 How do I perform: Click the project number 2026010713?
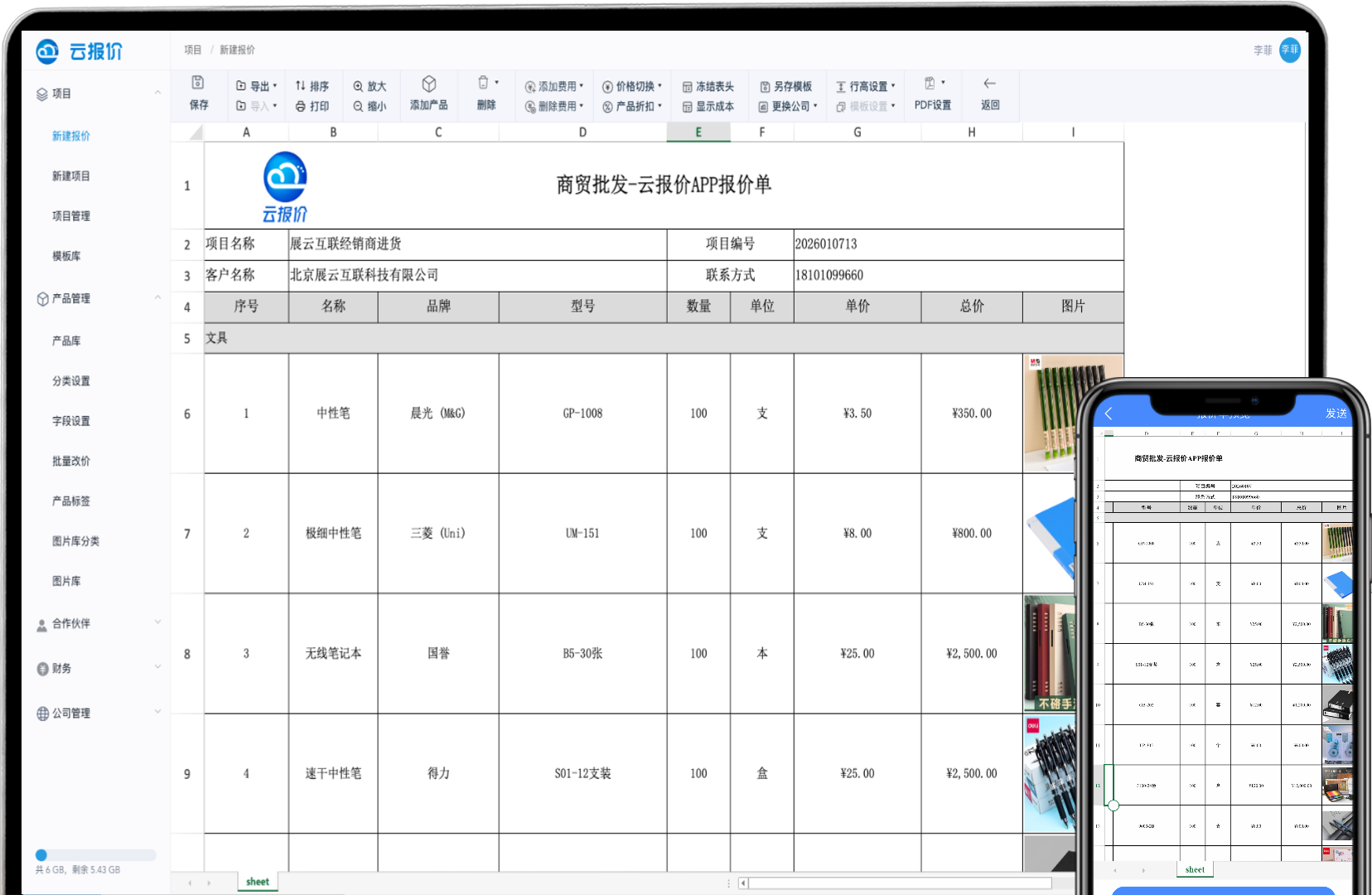pos(959,244)
